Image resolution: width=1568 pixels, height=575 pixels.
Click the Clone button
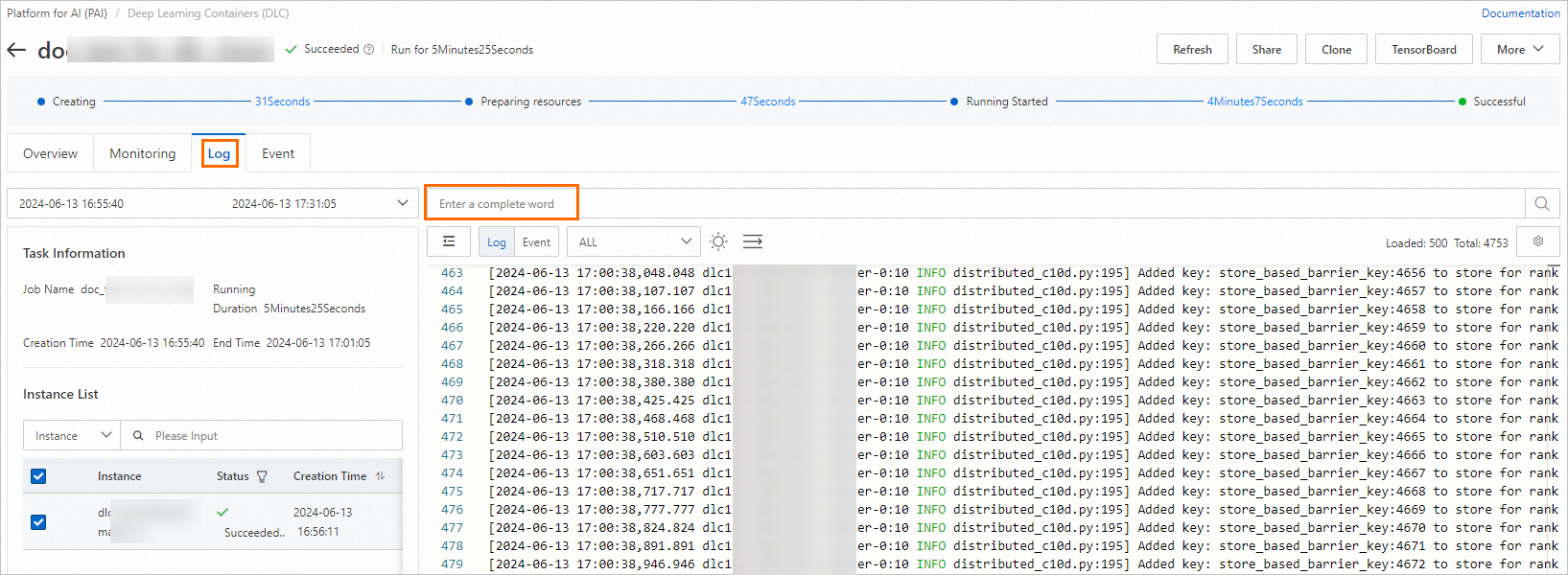[x=1336, y=50]
